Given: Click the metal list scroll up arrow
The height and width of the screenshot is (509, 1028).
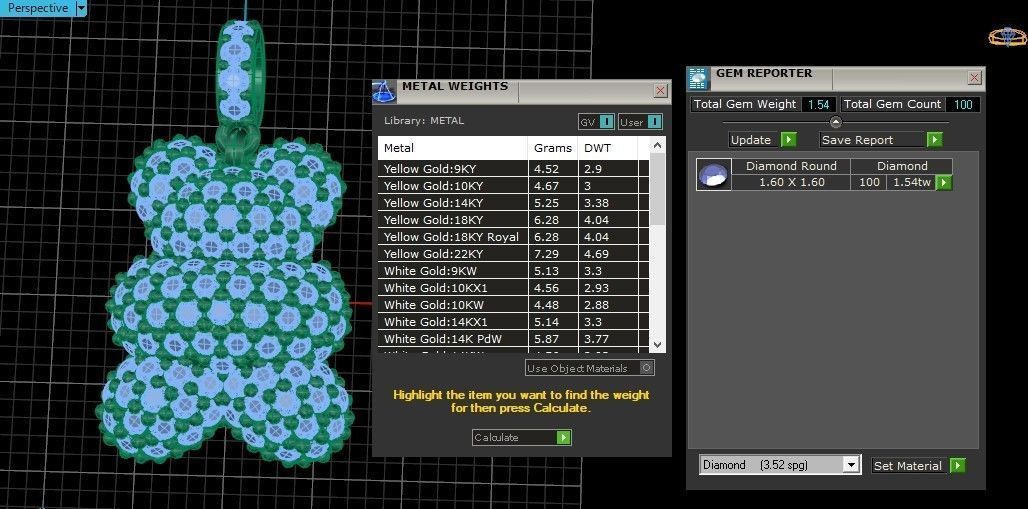Looking at the screenshot, I should [658, 144].
